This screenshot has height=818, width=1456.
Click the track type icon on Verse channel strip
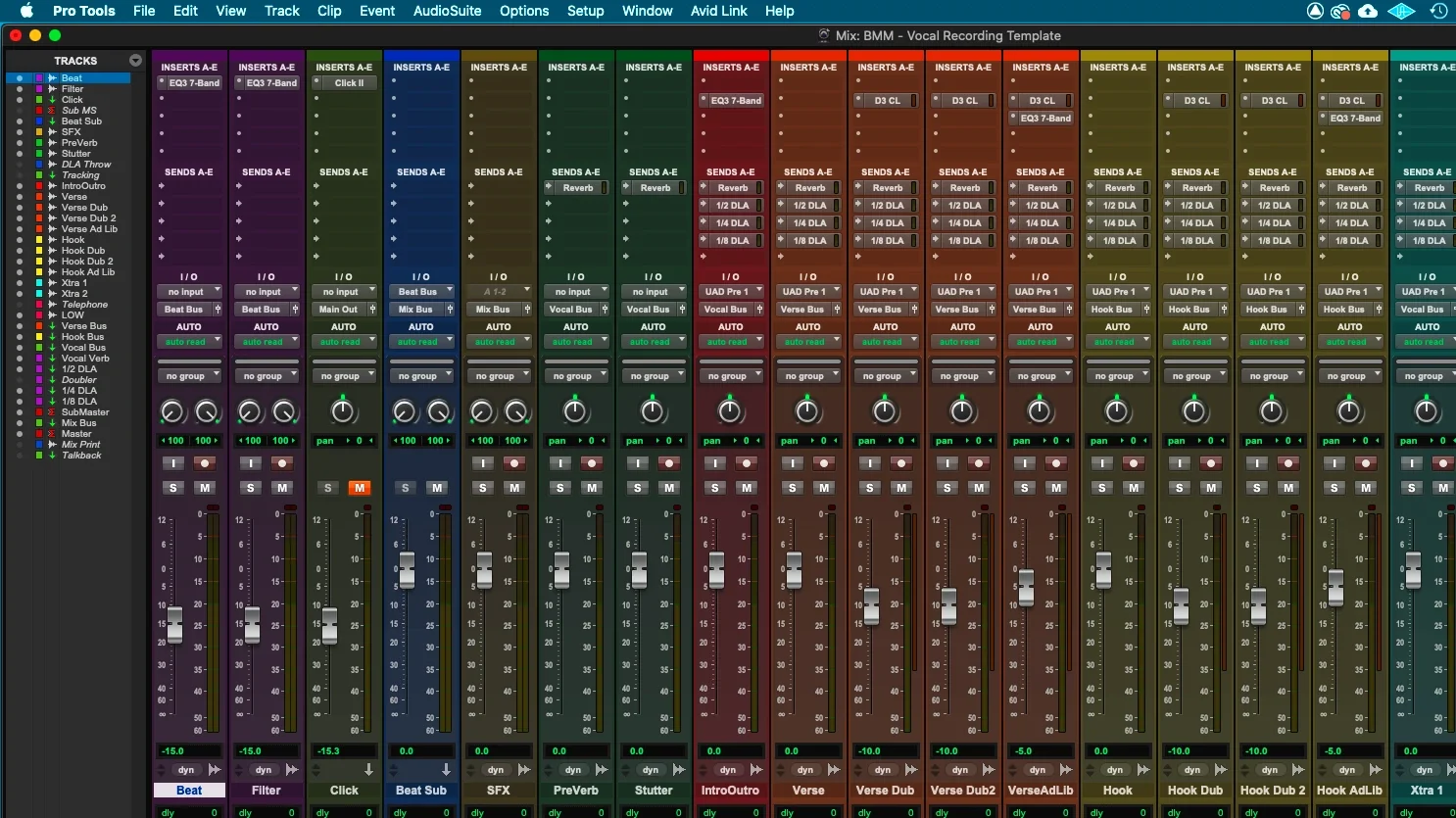834,770
